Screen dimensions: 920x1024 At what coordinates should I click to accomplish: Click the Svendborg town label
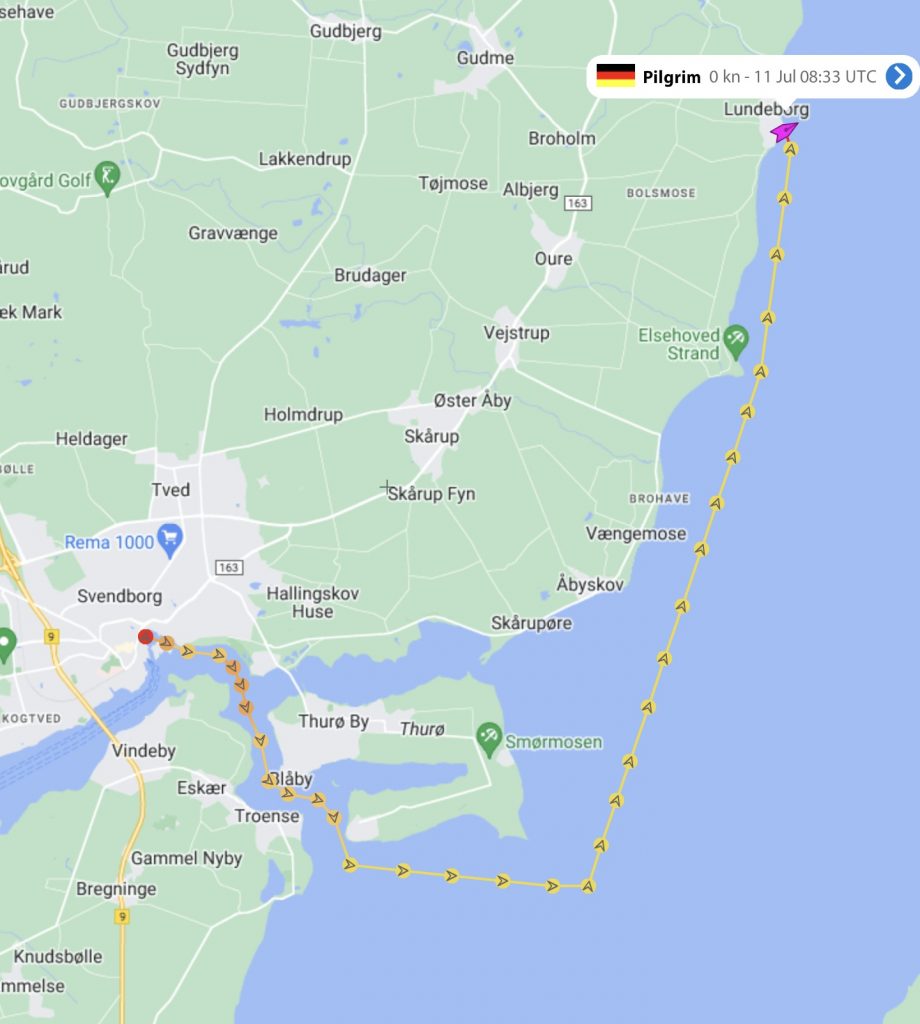tap(119, 596)
